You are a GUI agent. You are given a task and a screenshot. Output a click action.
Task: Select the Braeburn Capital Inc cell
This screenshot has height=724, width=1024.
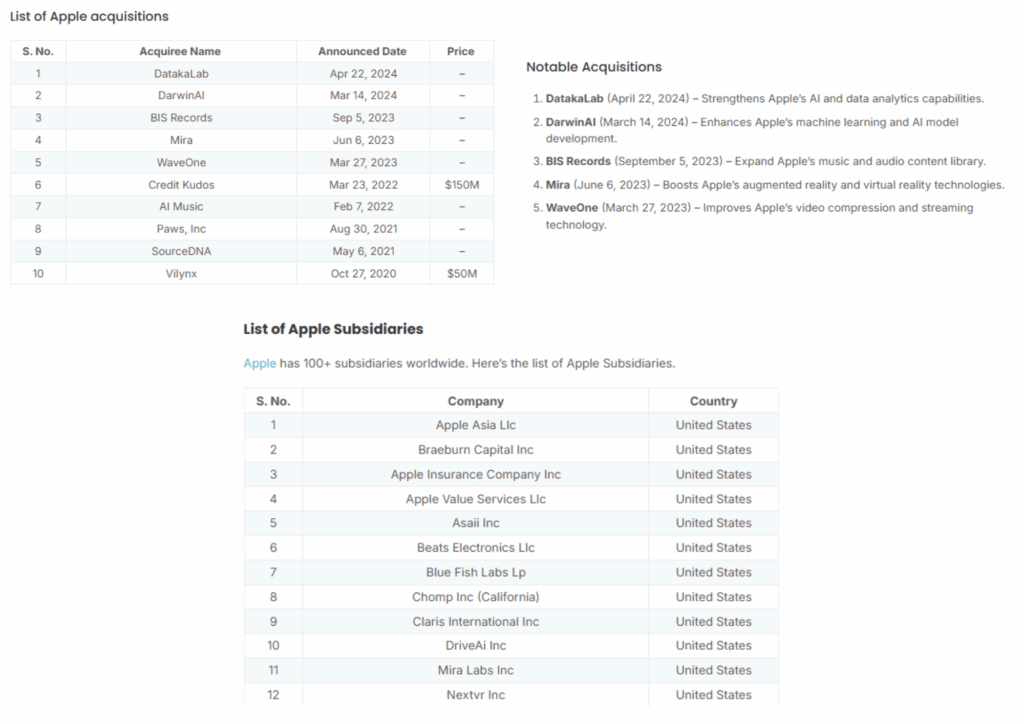pyautogui.click(x=476, y=450)
